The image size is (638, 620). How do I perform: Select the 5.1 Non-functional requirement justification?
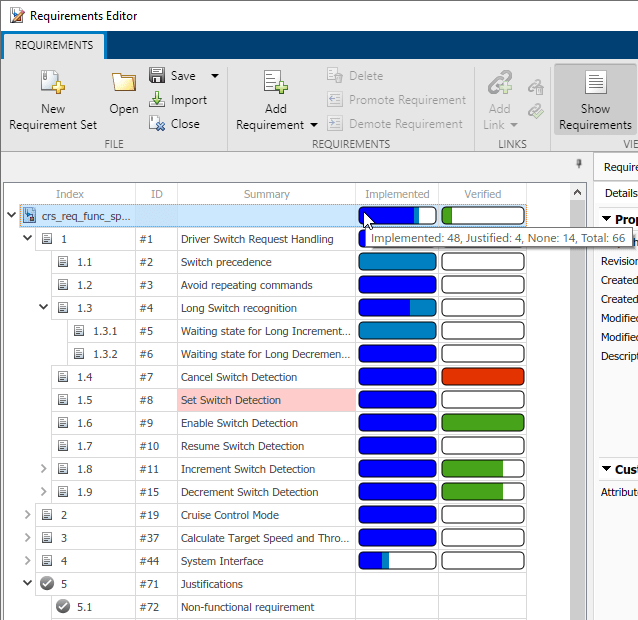247,607
